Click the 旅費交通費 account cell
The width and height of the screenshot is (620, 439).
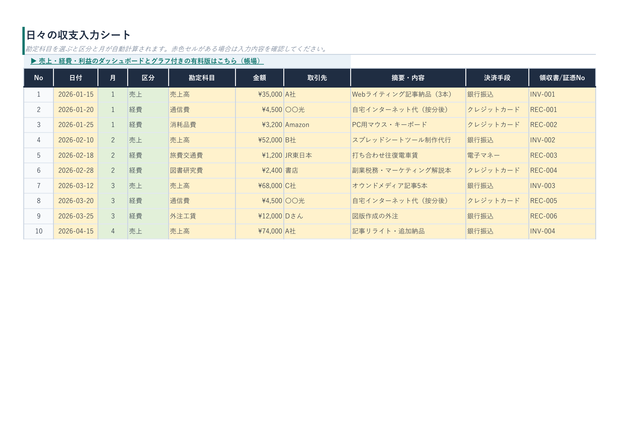[x=202, y=155]
